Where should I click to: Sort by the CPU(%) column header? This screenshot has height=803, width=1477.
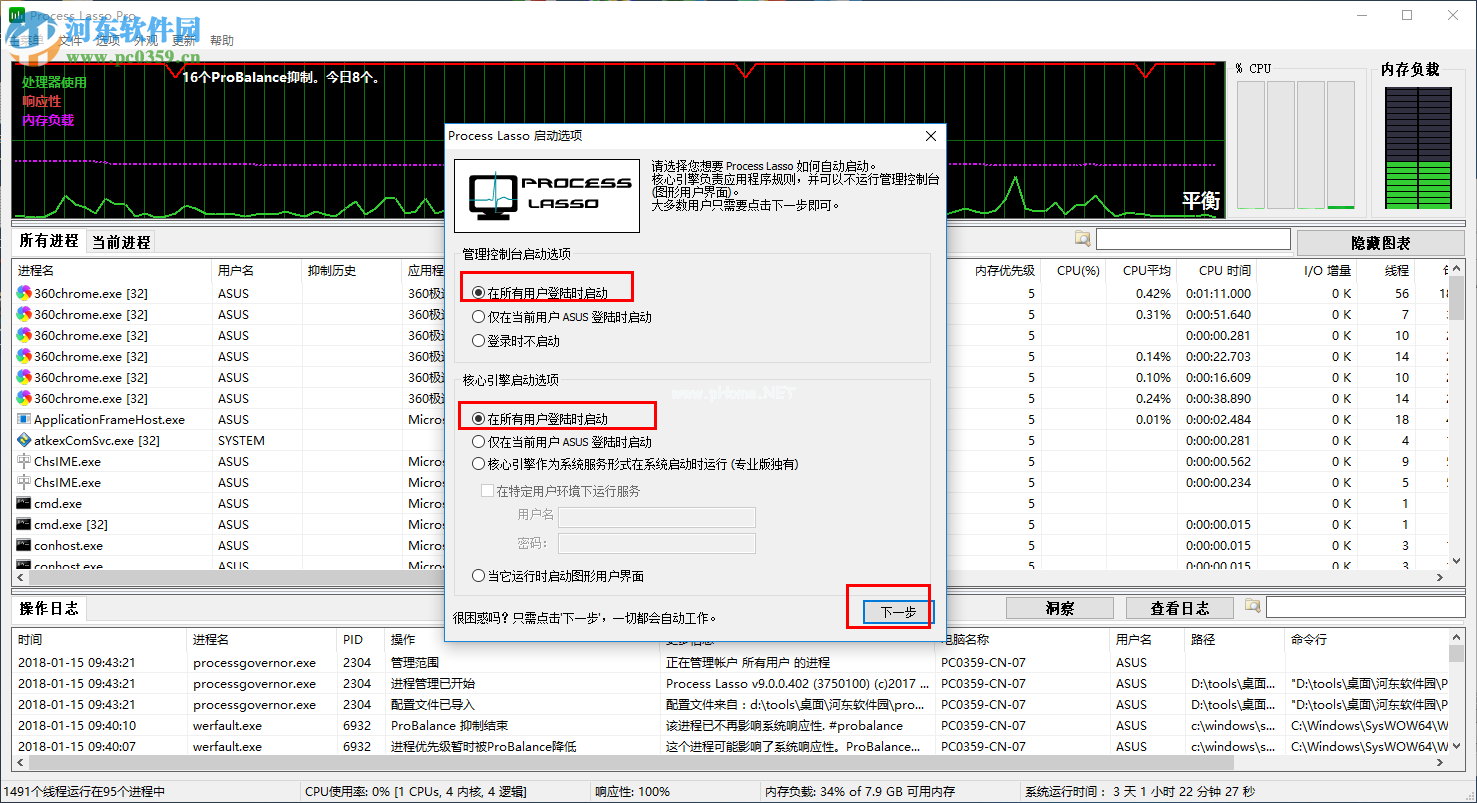tap(1074, 270)
